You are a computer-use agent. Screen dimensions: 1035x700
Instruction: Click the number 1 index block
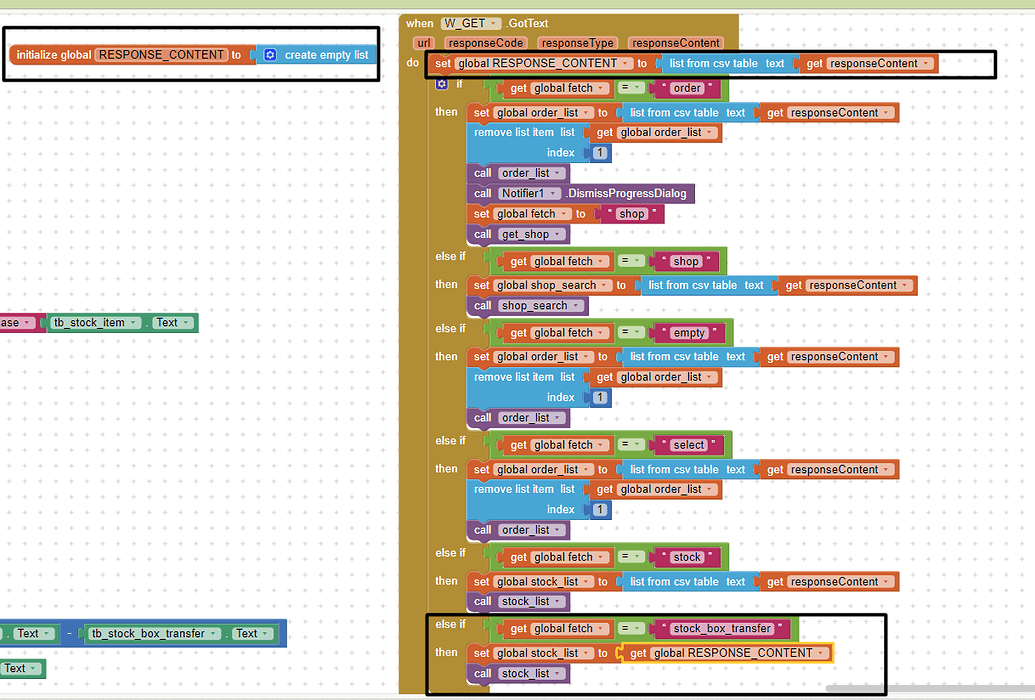[x=601, y=152]
